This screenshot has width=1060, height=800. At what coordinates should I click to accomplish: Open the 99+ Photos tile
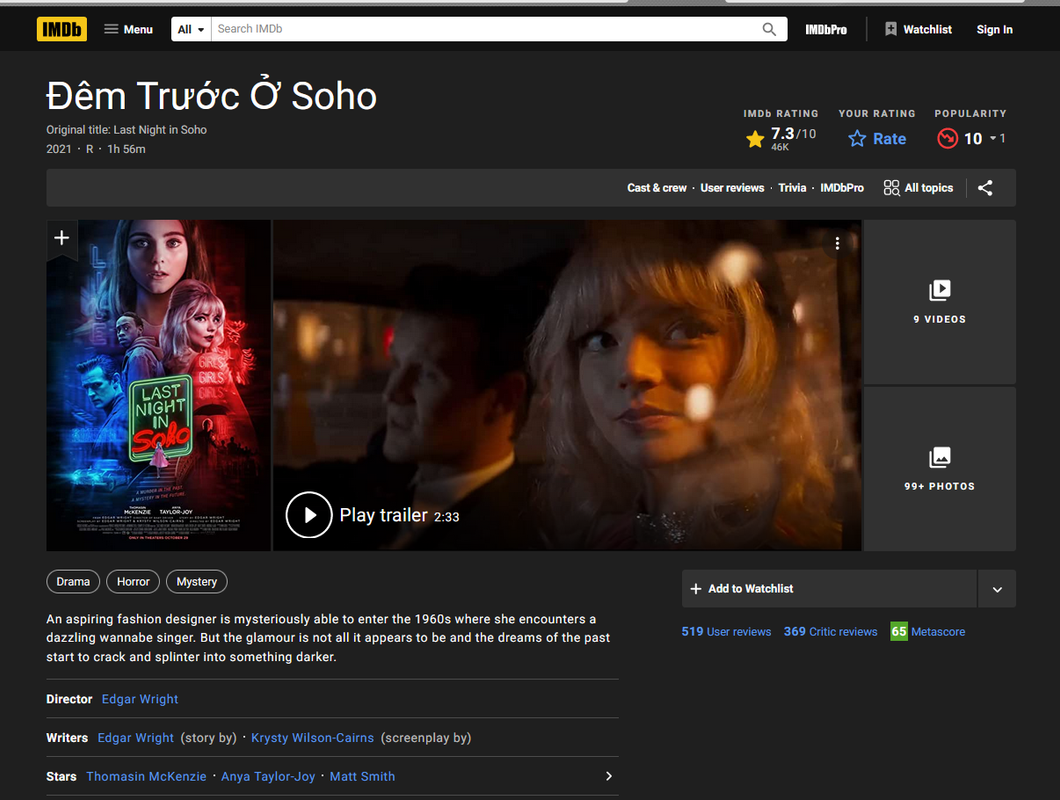pyautogui.click(x=940, y=469)
